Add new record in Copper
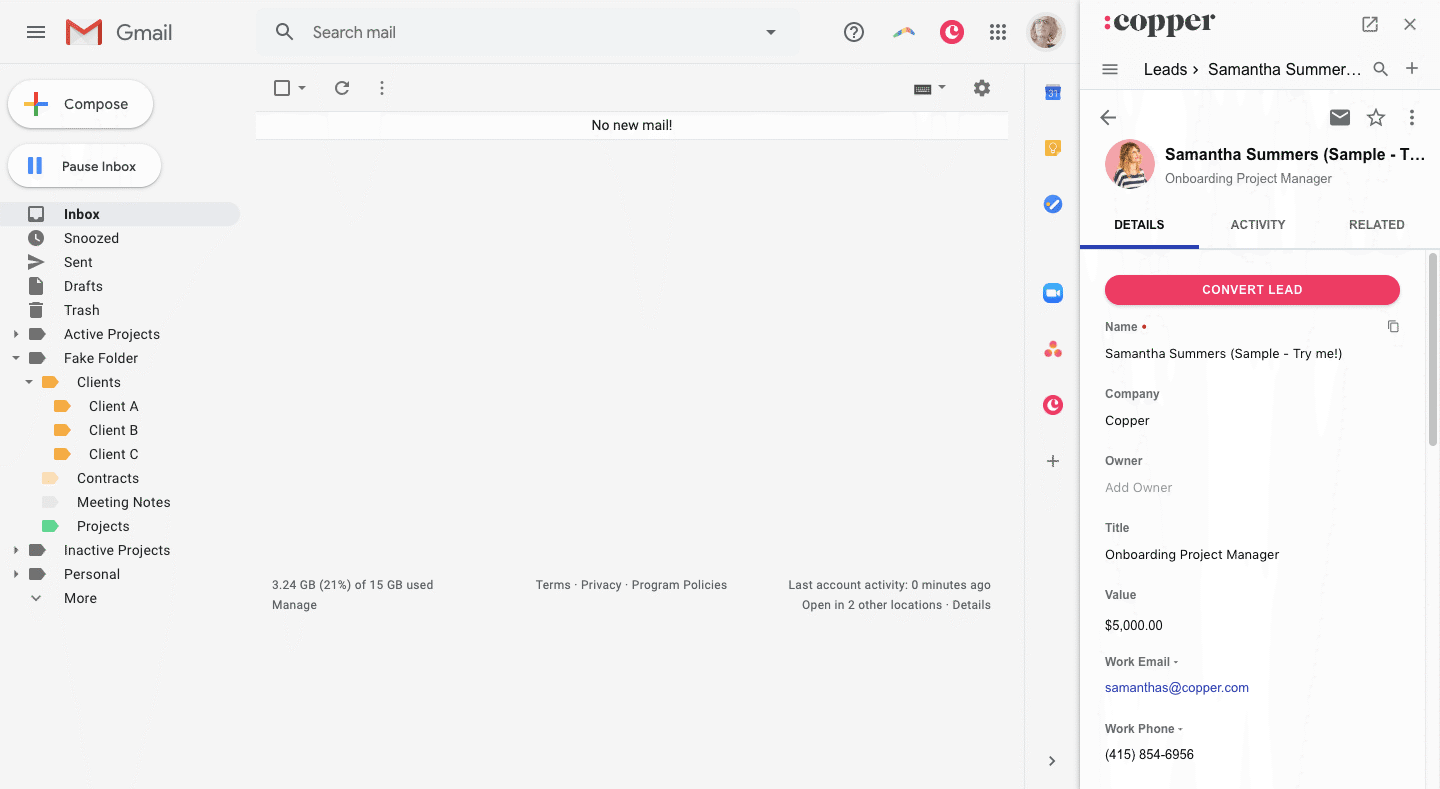The height and width of the screenshot is (789, 1440). [x=1412, y=69]
